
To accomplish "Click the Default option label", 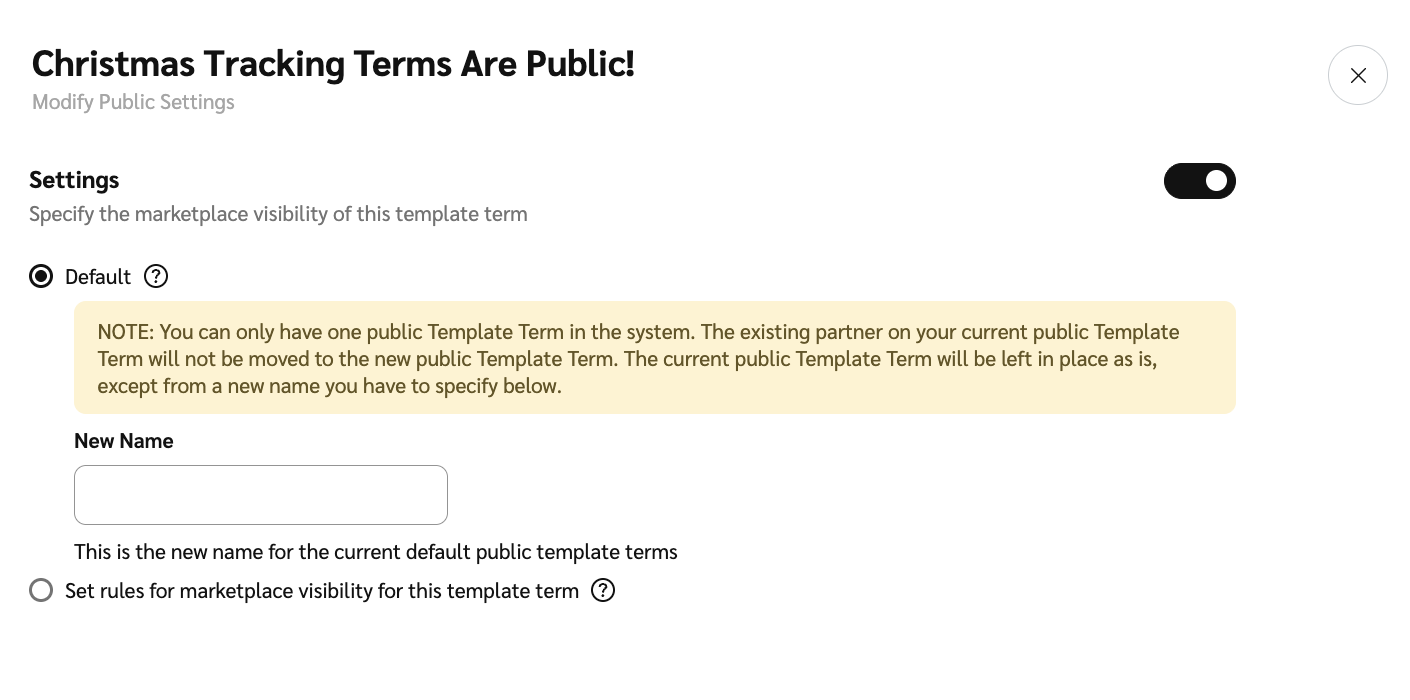I will click(98, 277).
